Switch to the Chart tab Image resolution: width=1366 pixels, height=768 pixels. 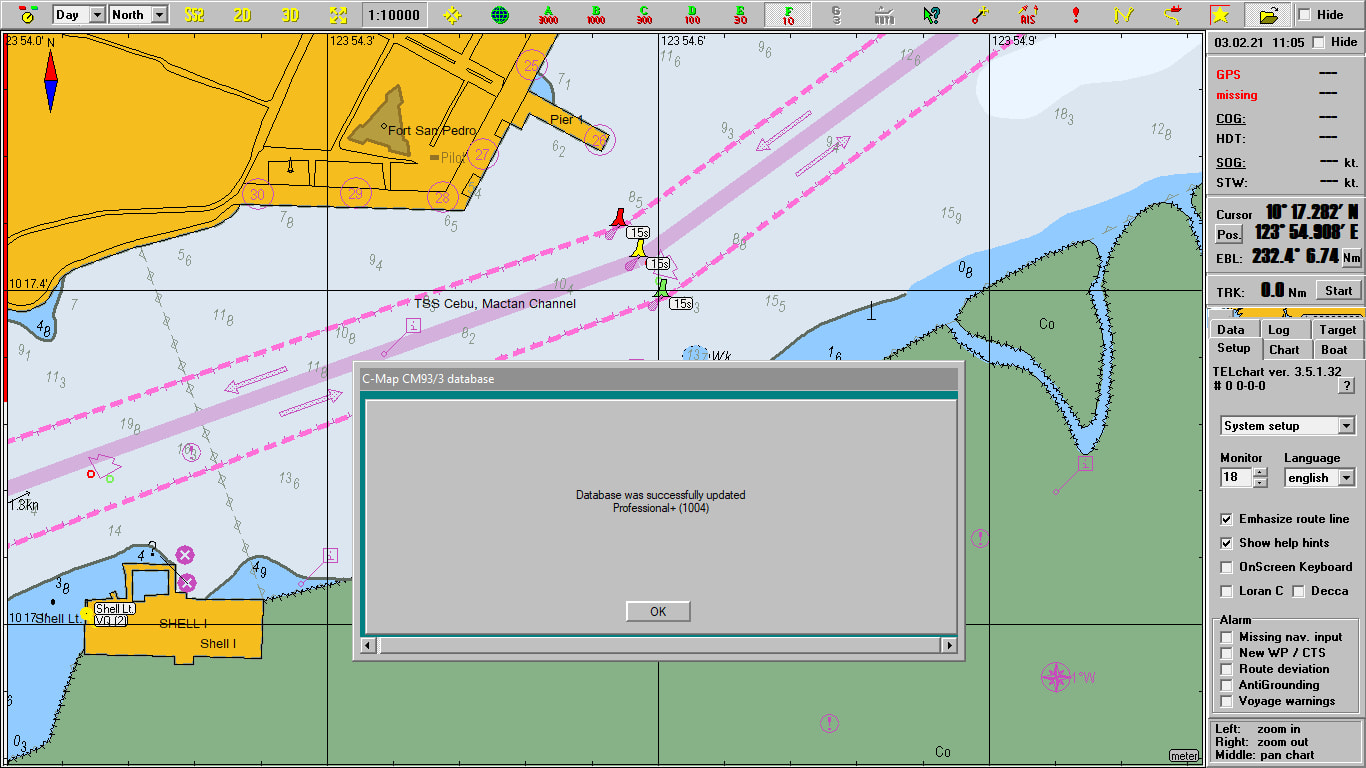pos(1284,350)
